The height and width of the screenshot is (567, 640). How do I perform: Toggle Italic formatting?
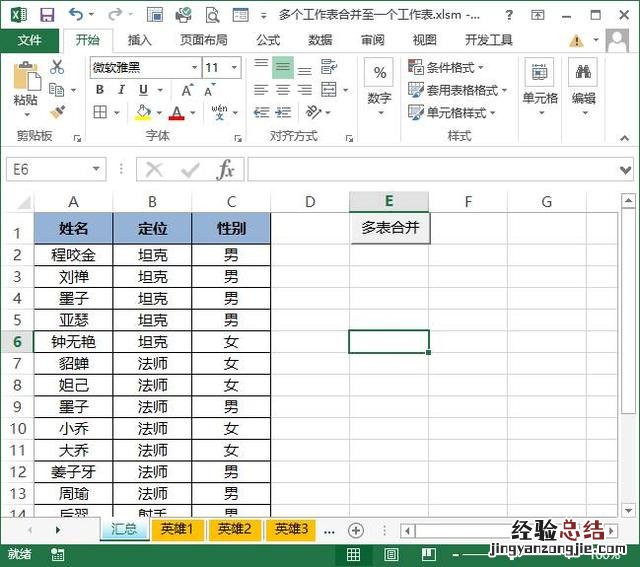point(121,90)
